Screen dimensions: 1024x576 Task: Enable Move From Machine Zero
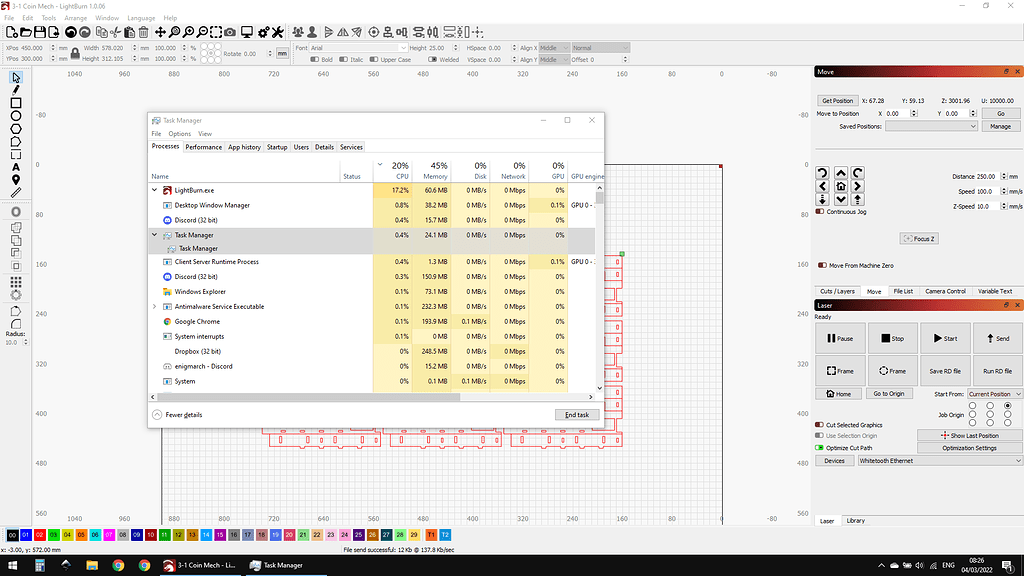click(822, 265)
